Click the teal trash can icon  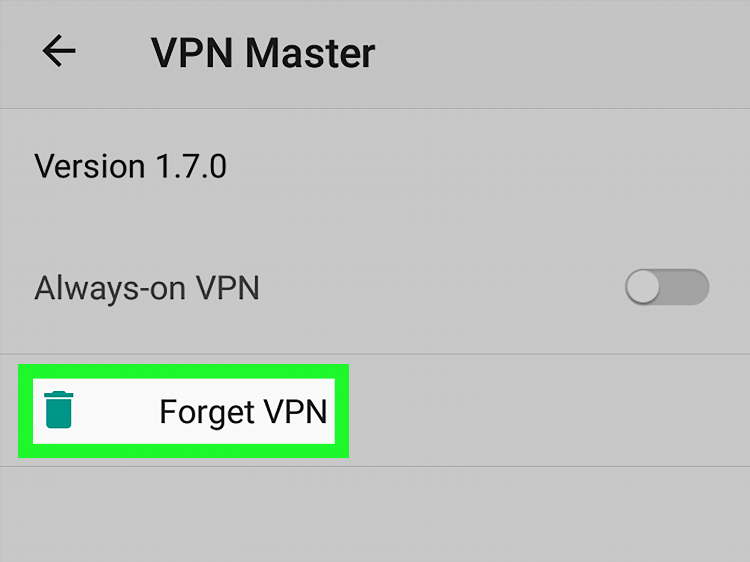pyautogui.click(x=58, y=409)
